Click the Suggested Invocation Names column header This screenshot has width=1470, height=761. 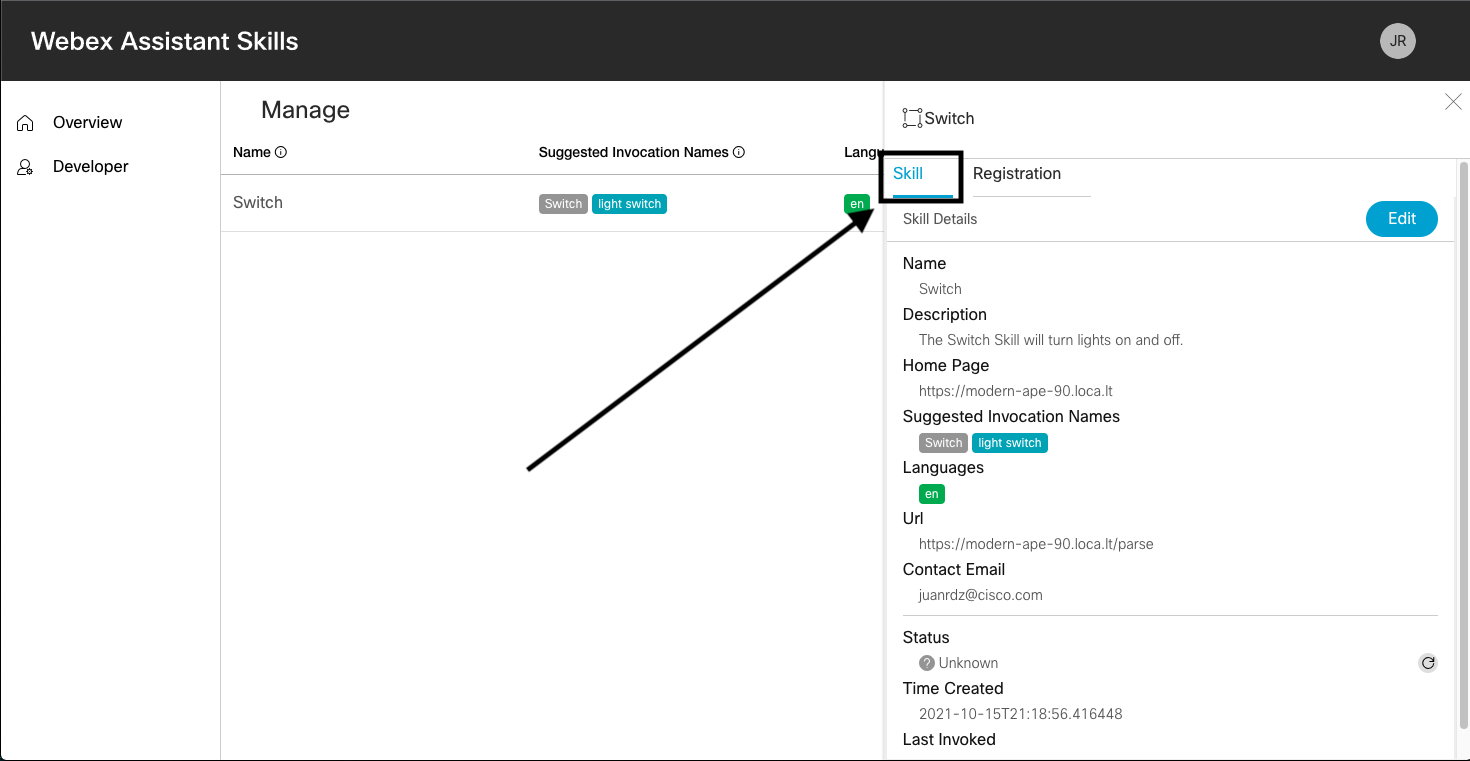(x=633, y=153)
